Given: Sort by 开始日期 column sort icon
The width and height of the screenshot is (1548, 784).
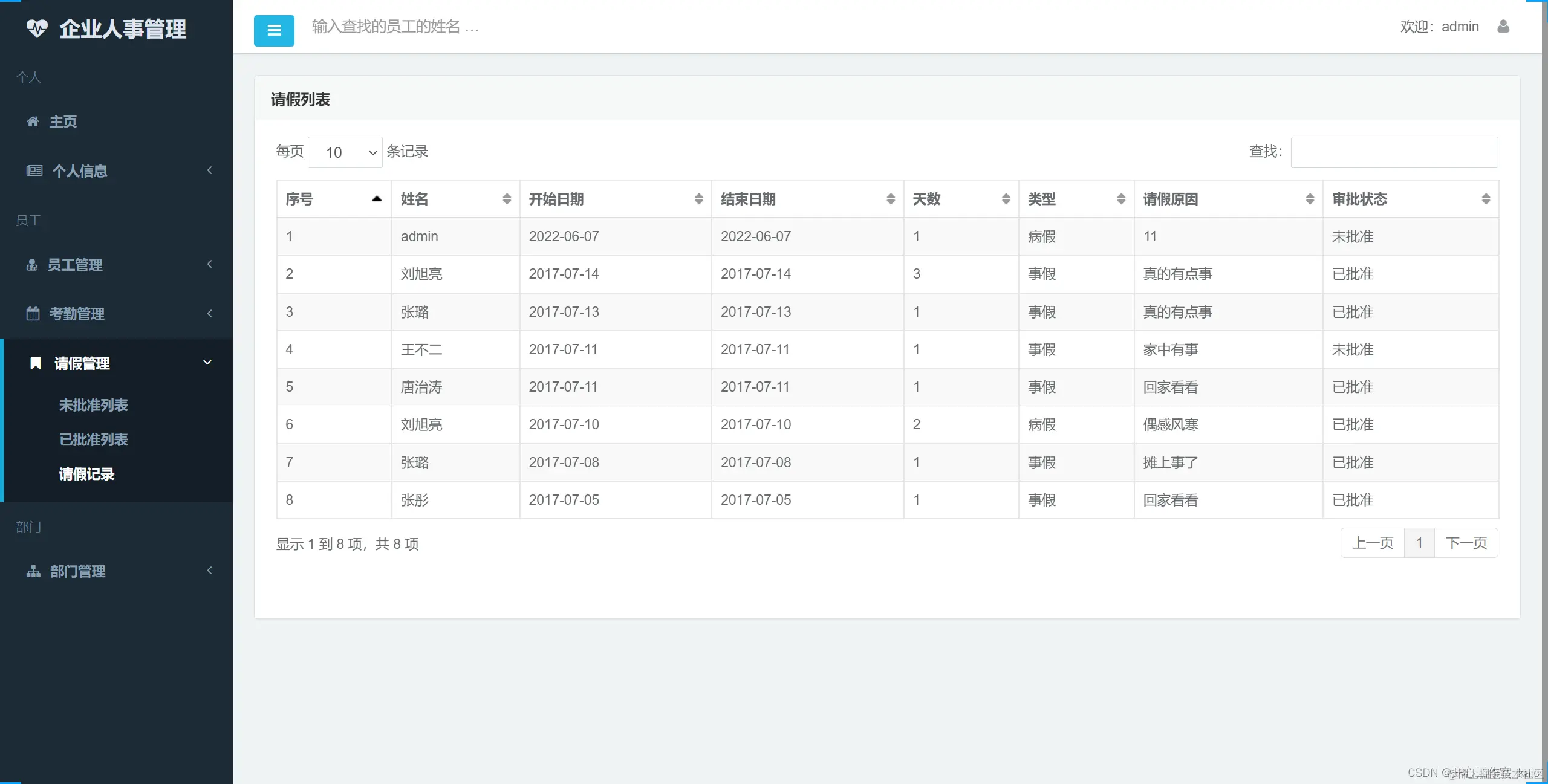Looking at the screenshot, I should [698, 199].
